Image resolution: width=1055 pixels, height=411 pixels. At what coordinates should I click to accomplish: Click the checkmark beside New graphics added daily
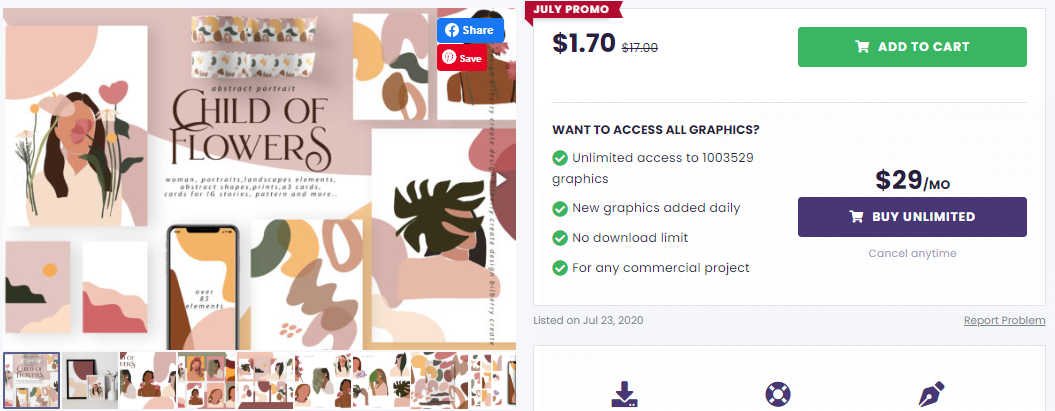[559, 208]
